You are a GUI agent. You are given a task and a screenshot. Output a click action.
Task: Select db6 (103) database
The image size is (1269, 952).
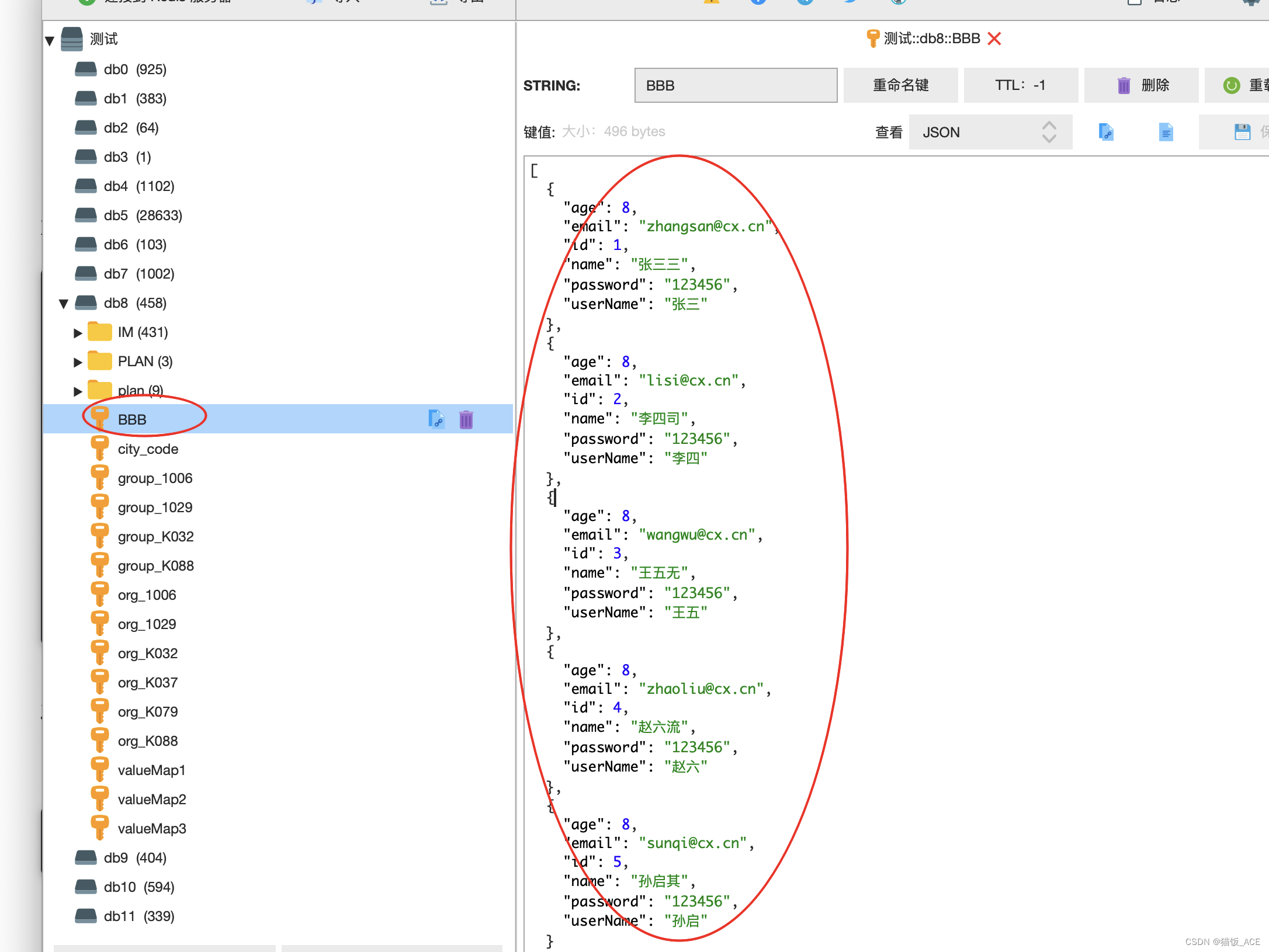tap(135, 245)
